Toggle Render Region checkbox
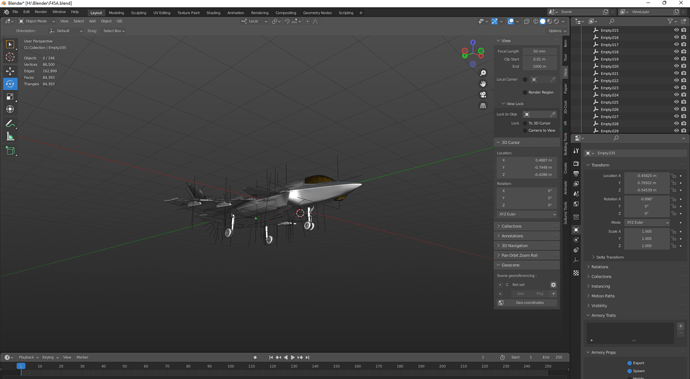 click(x=525, y=92)
